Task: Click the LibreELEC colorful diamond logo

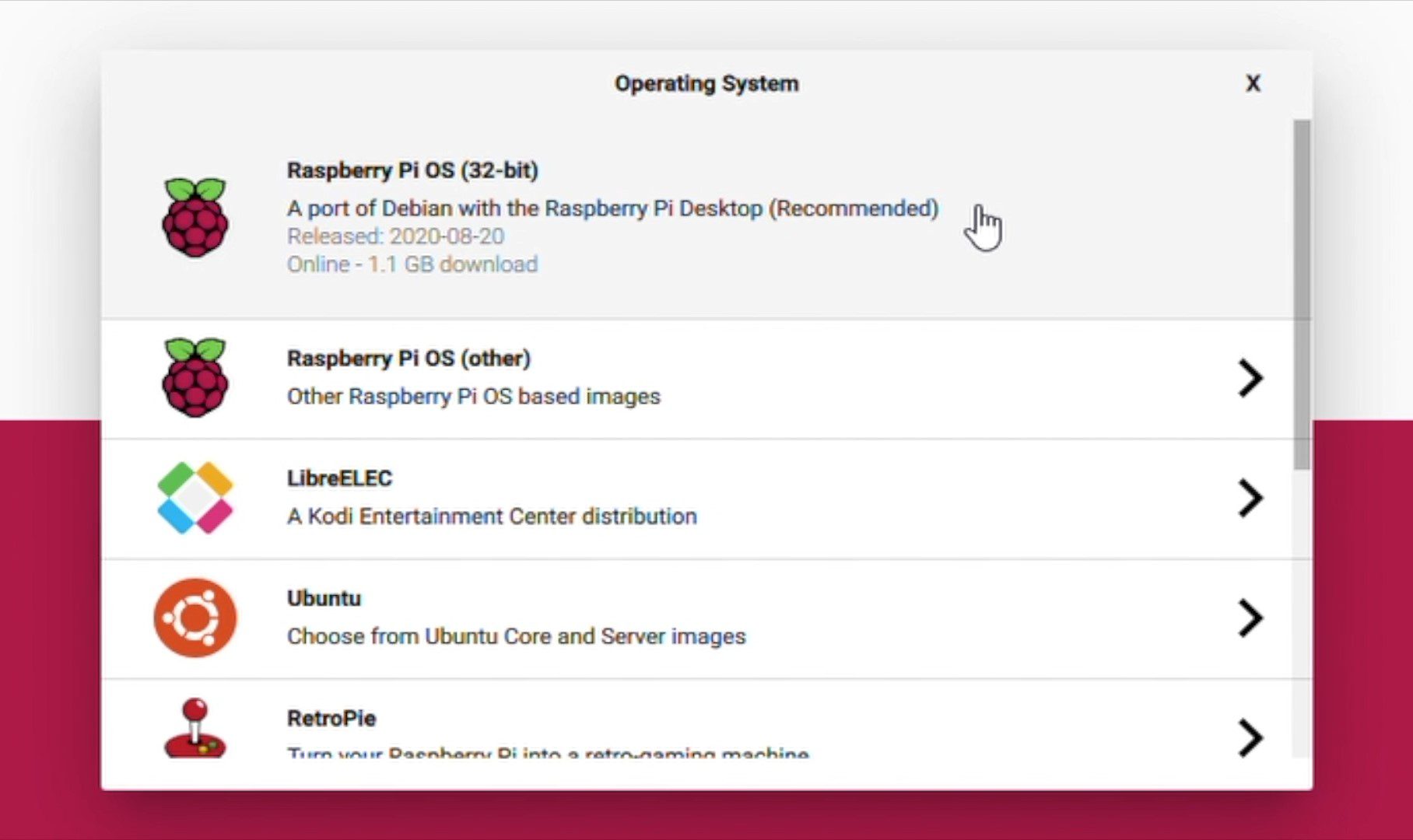Action: 195,498
